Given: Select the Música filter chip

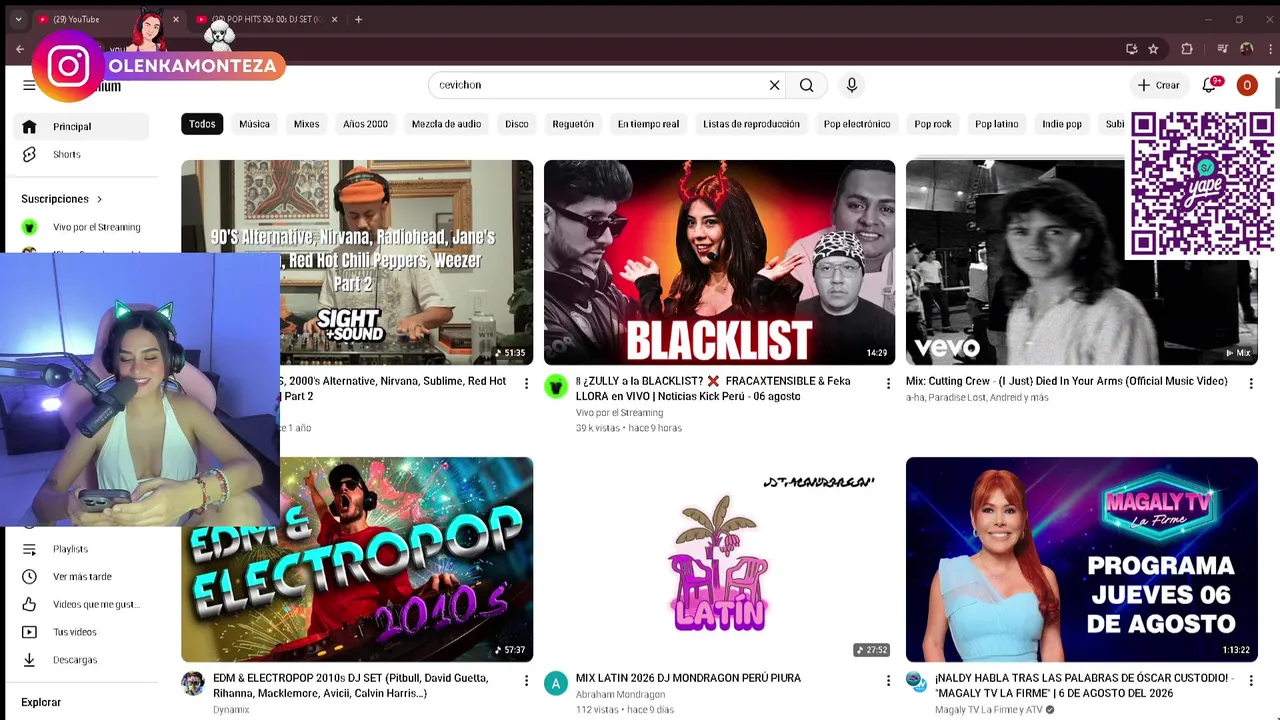Looking at the screenshot, I should click(254, 124).
